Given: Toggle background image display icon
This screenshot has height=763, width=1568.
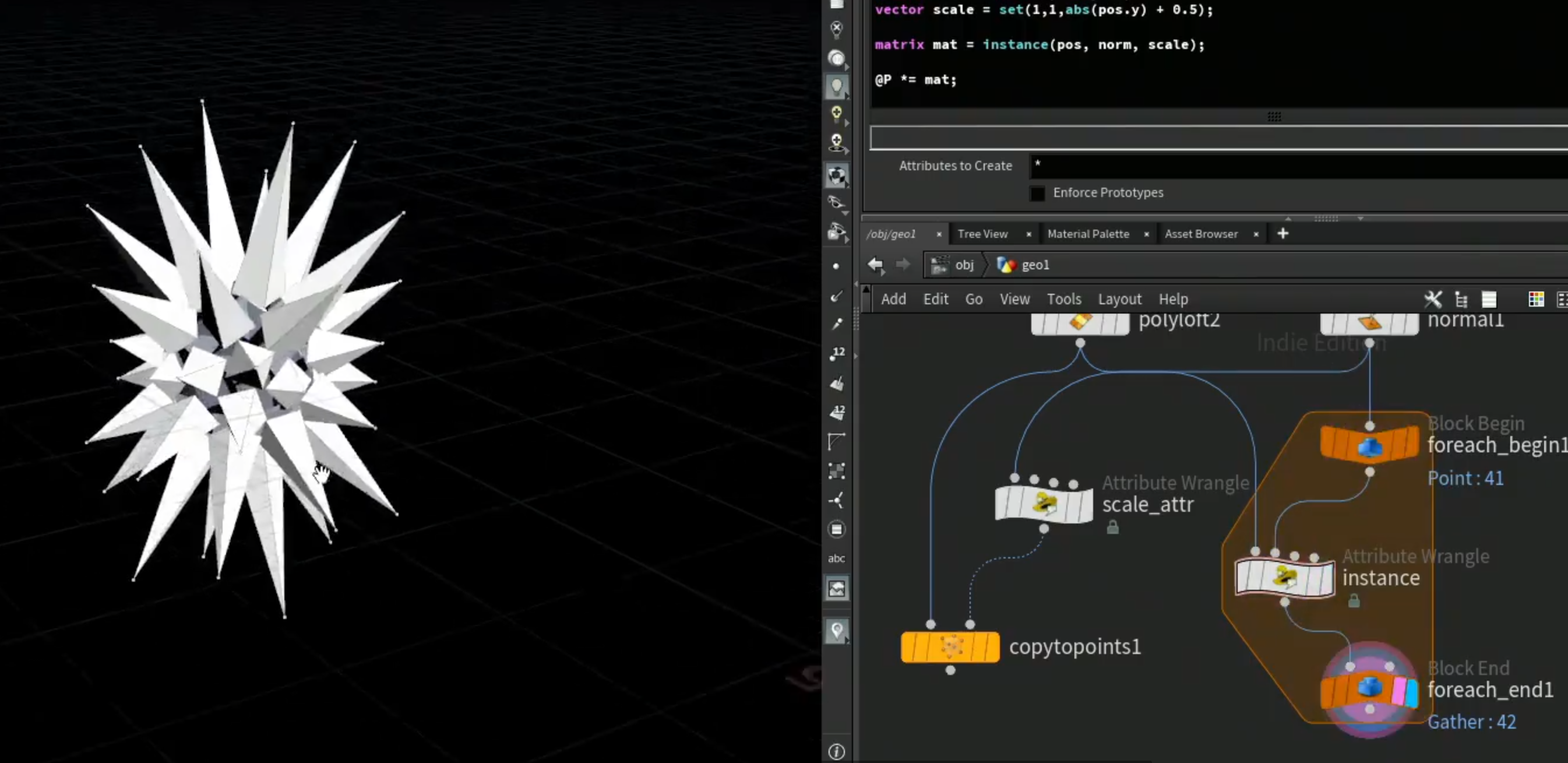Looking at the screenshot, I should pos(837,588).
